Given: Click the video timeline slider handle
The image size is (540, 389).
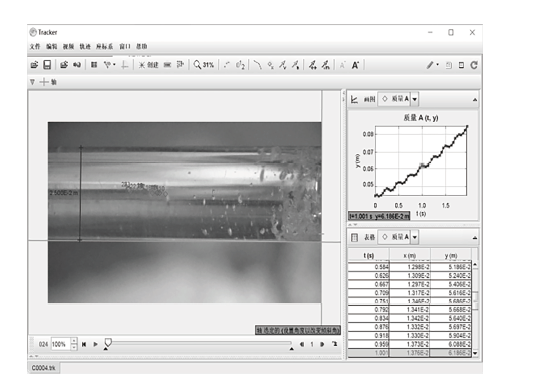Looking at the screenshot, I should (x=108, y=342).
